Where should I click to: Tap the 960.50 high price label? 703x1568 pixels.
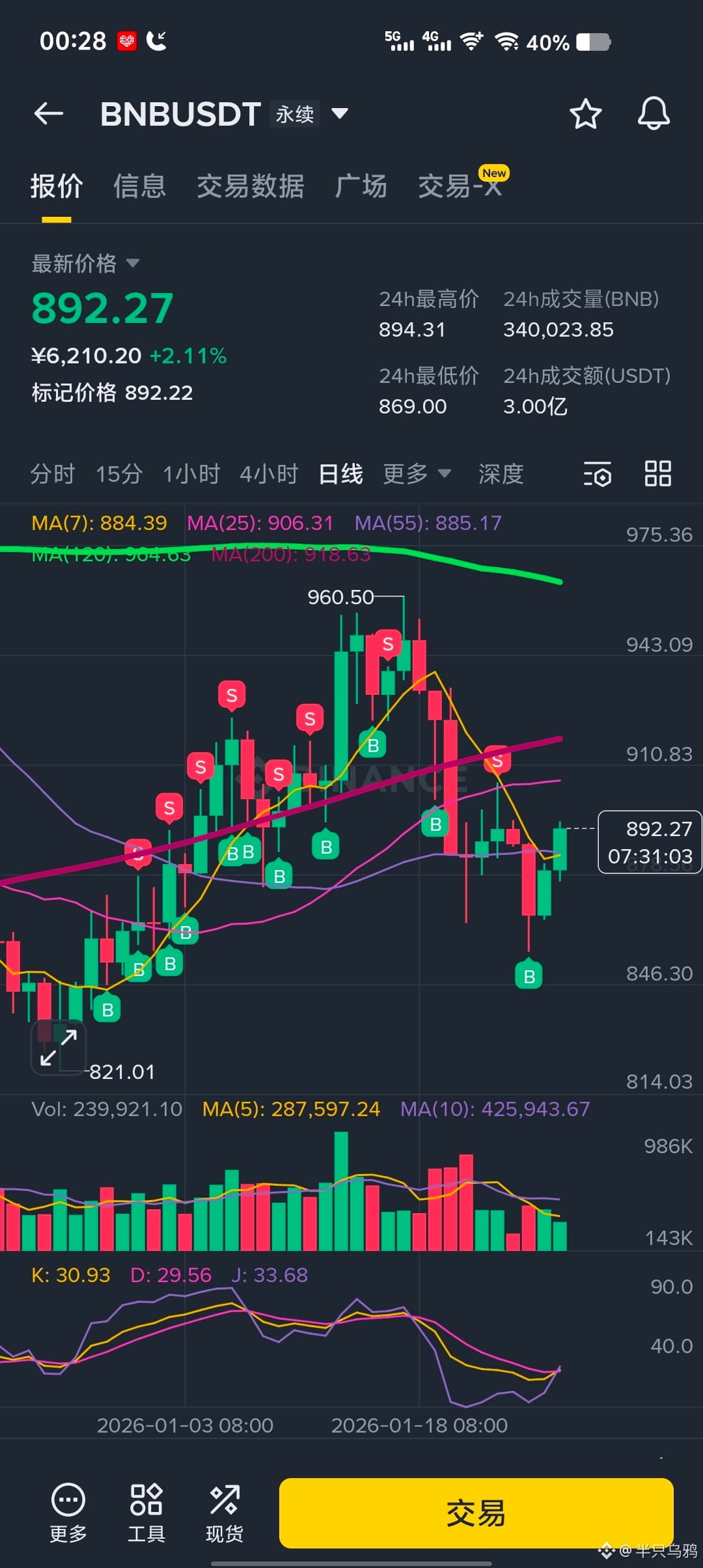(340, 597)
